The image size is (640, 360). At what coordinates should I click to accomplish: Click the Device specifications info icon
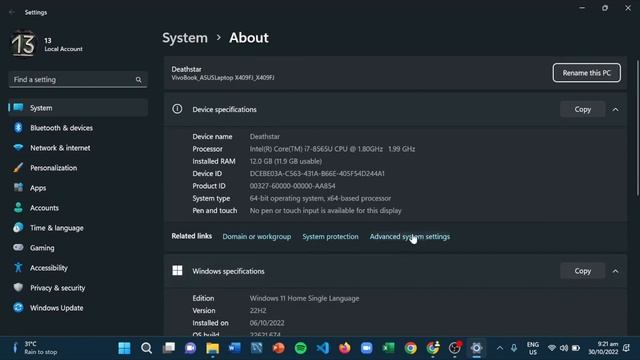[x=177, y=109]
